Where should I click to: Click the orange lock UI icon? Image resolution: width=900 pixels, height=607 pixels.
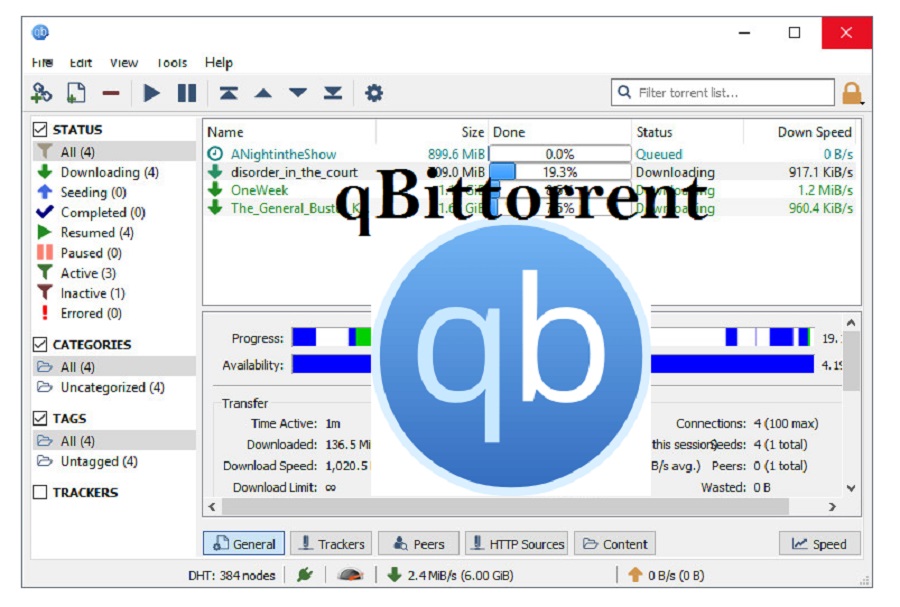click(852, 93)
